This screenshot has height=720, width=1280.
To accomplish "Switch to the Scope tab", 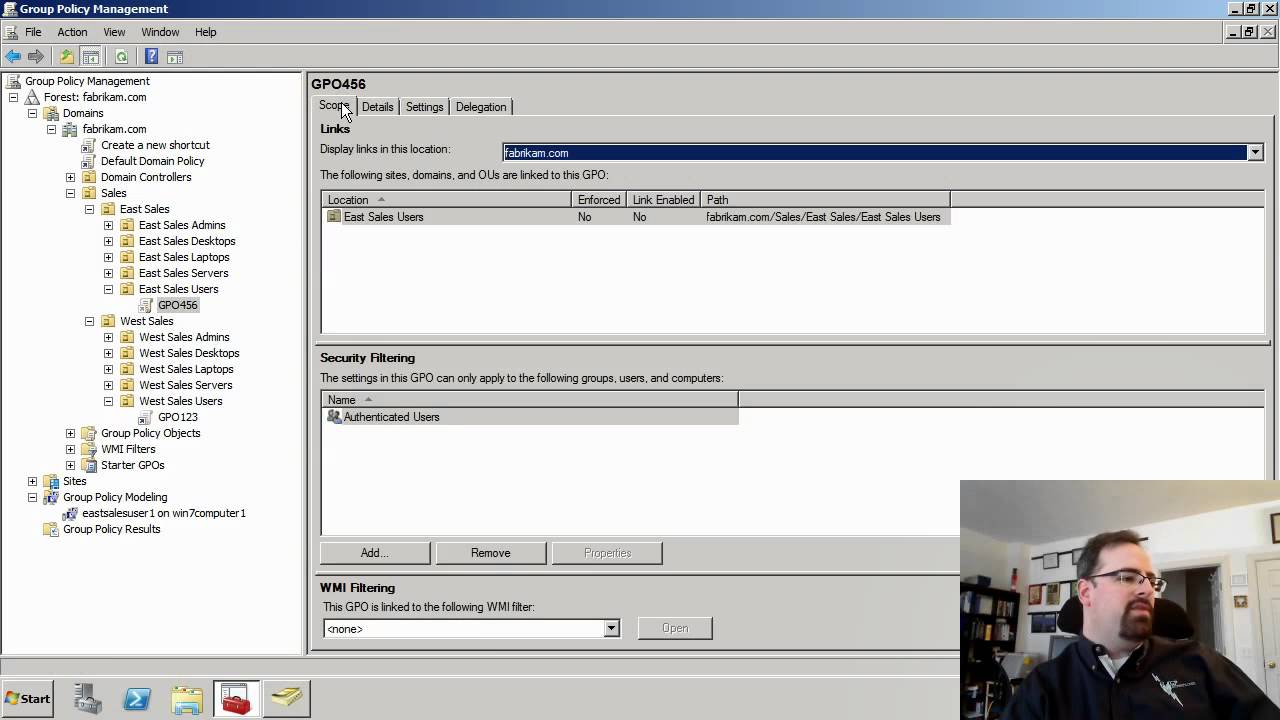I will pos(334,106).
